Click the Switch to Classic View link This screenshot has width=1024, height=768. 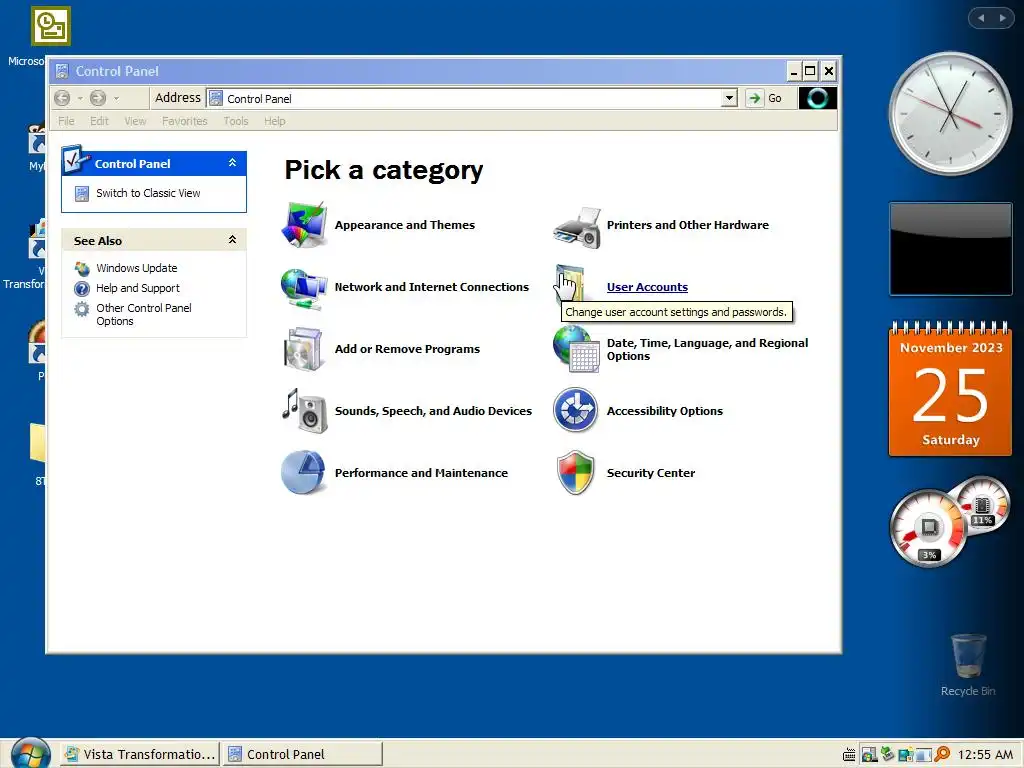[x=148, y=193]
